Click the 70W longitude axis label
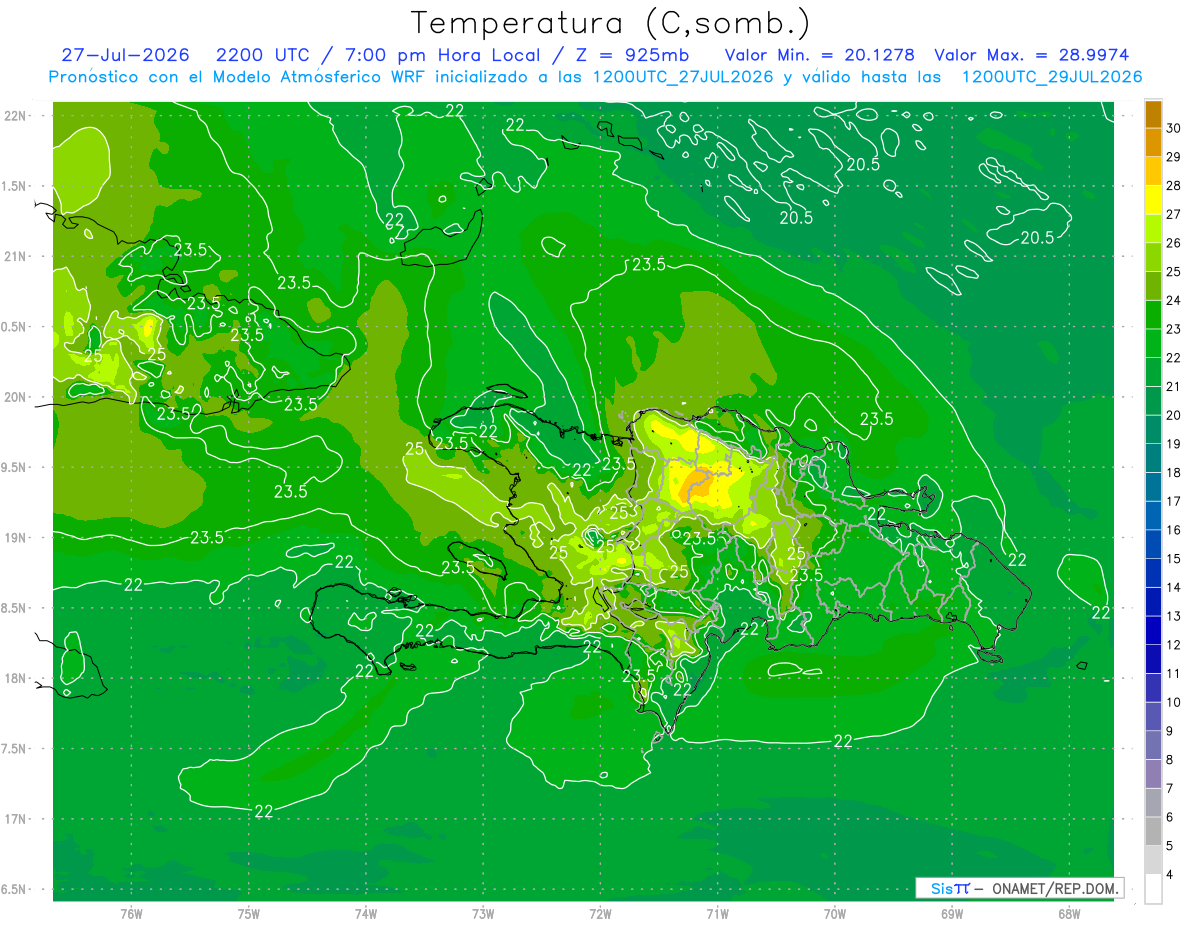The width and height of the screenshot is (1200, 927). tap(834, 913)
